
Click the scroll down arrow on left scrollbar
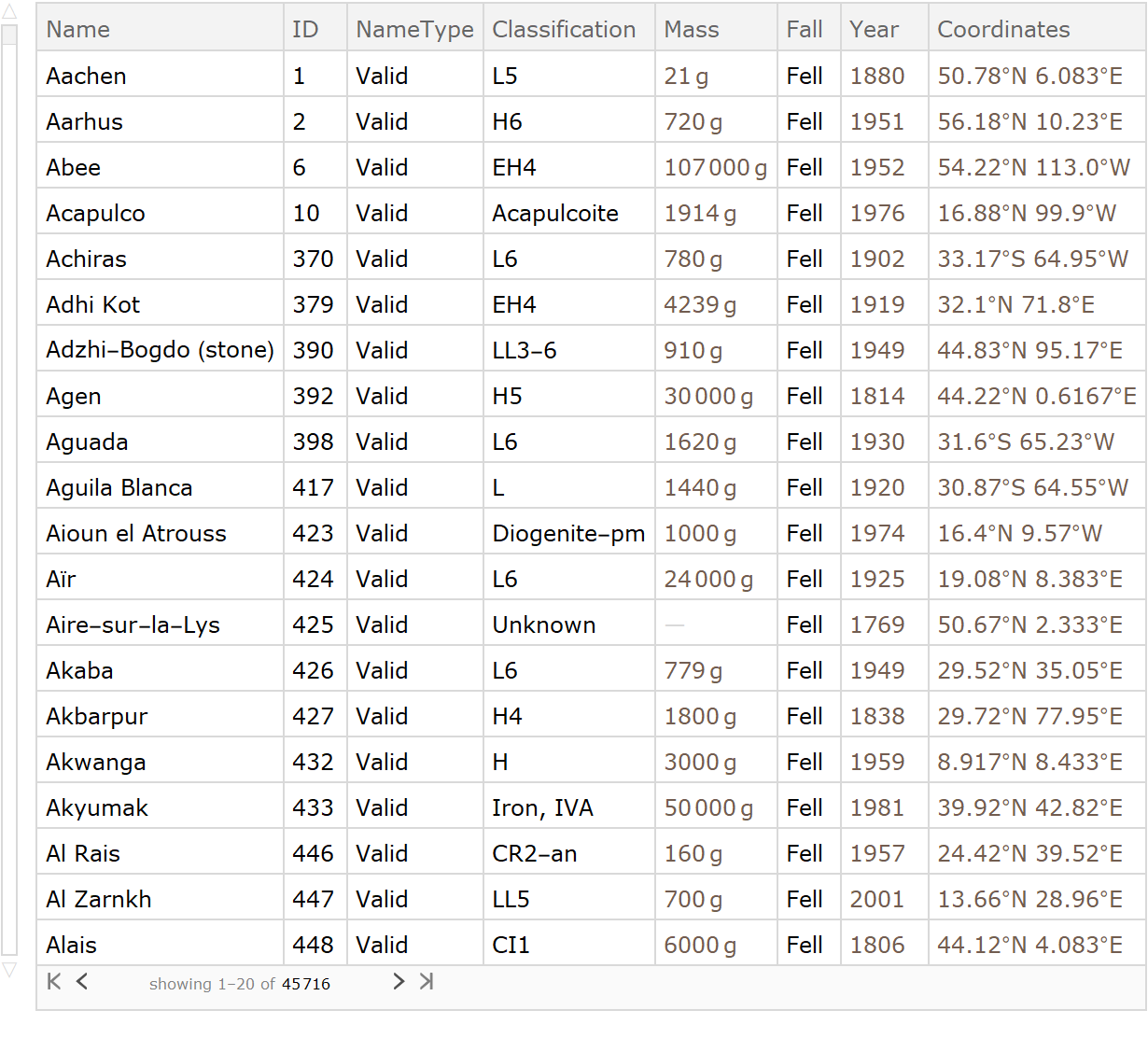[x=9, y=970]
